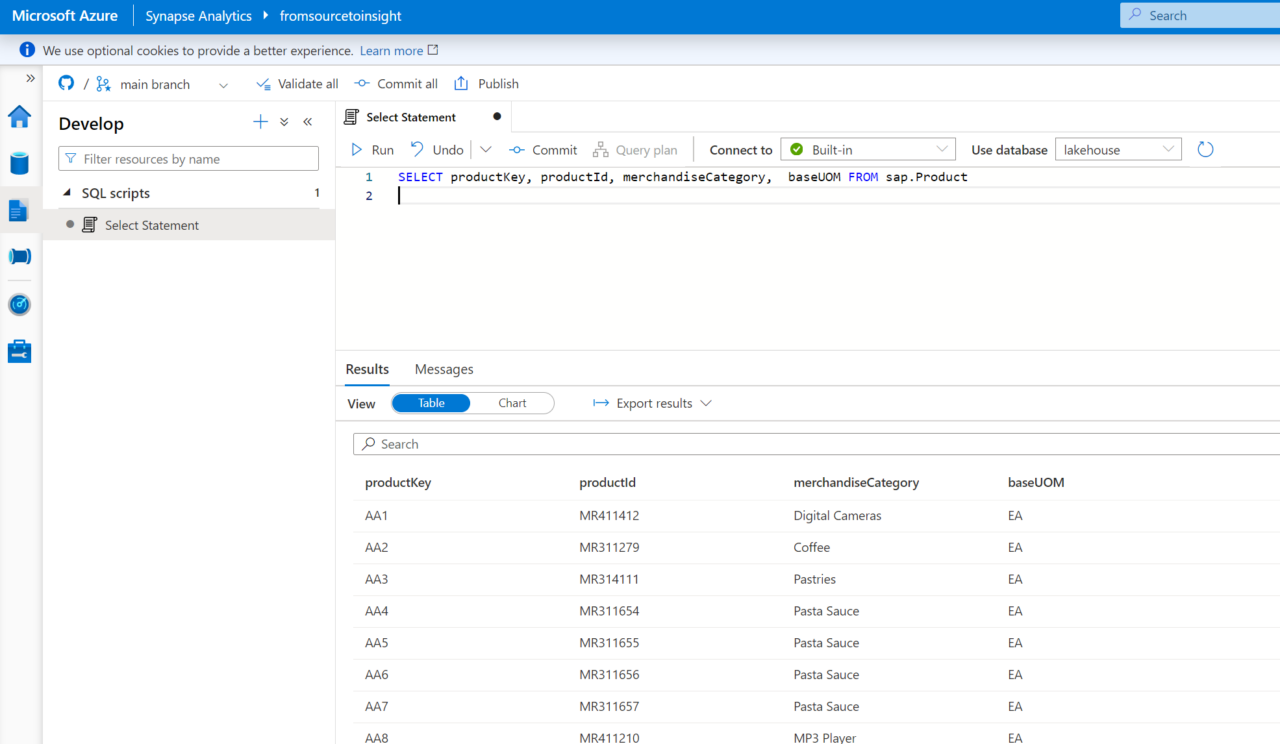Click the GitHub repository icon near main branch
Viewport: 1280px width, 744px height.
click(65, 84)
